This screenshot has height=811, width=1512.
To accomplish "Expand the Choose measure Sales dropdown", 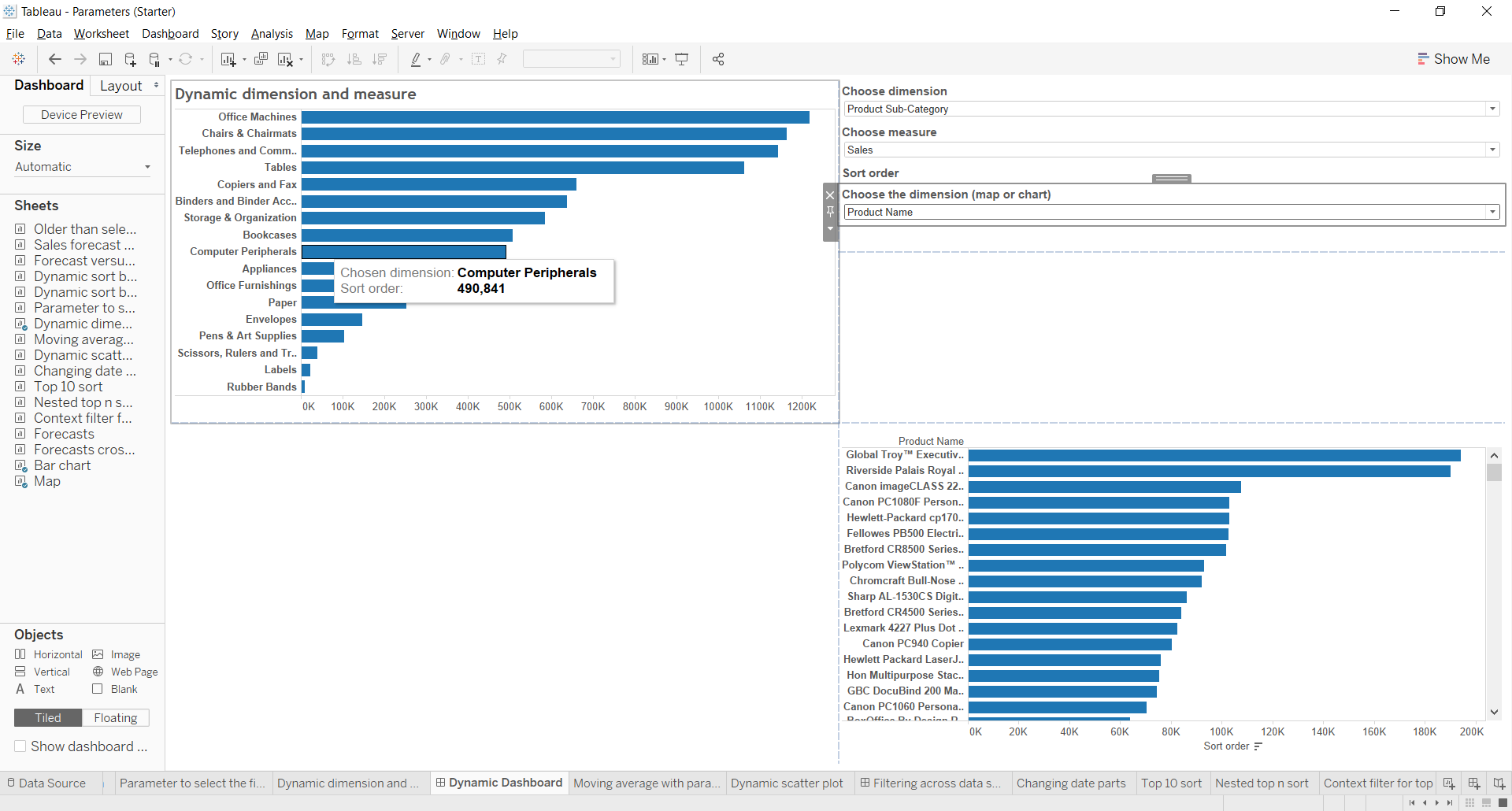I will (x=1492, y=150).
